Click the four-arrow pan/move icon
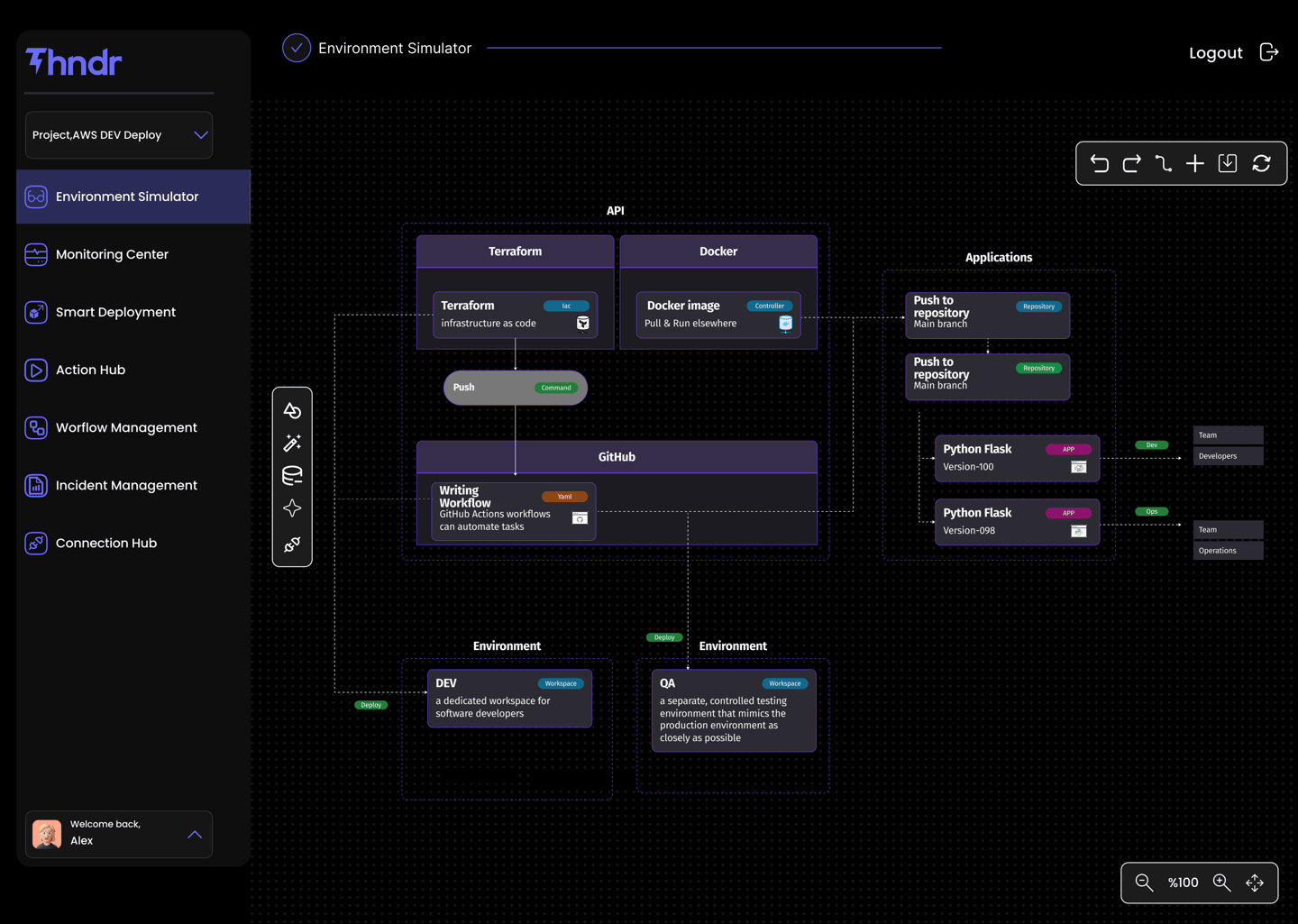Image resolution: width=1298 pixels, height=924 pixels. (x=1255, y=883)
